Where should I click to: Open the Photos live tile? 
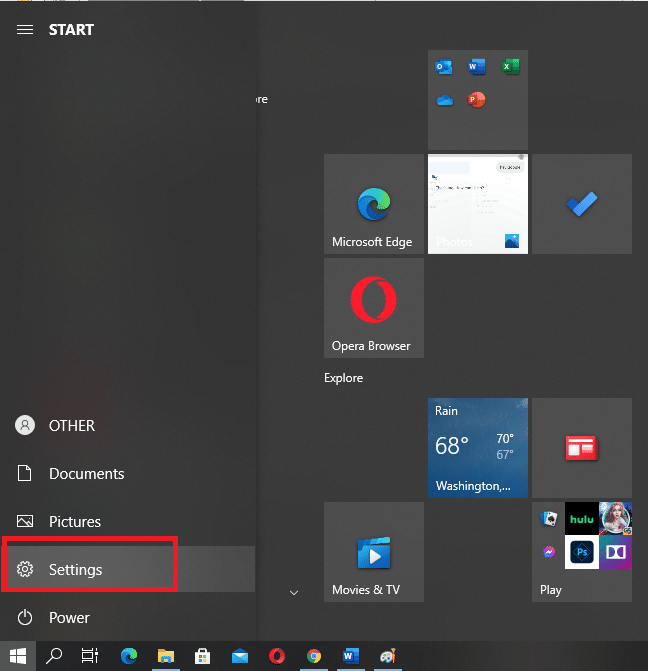click(x=477, y=204)
